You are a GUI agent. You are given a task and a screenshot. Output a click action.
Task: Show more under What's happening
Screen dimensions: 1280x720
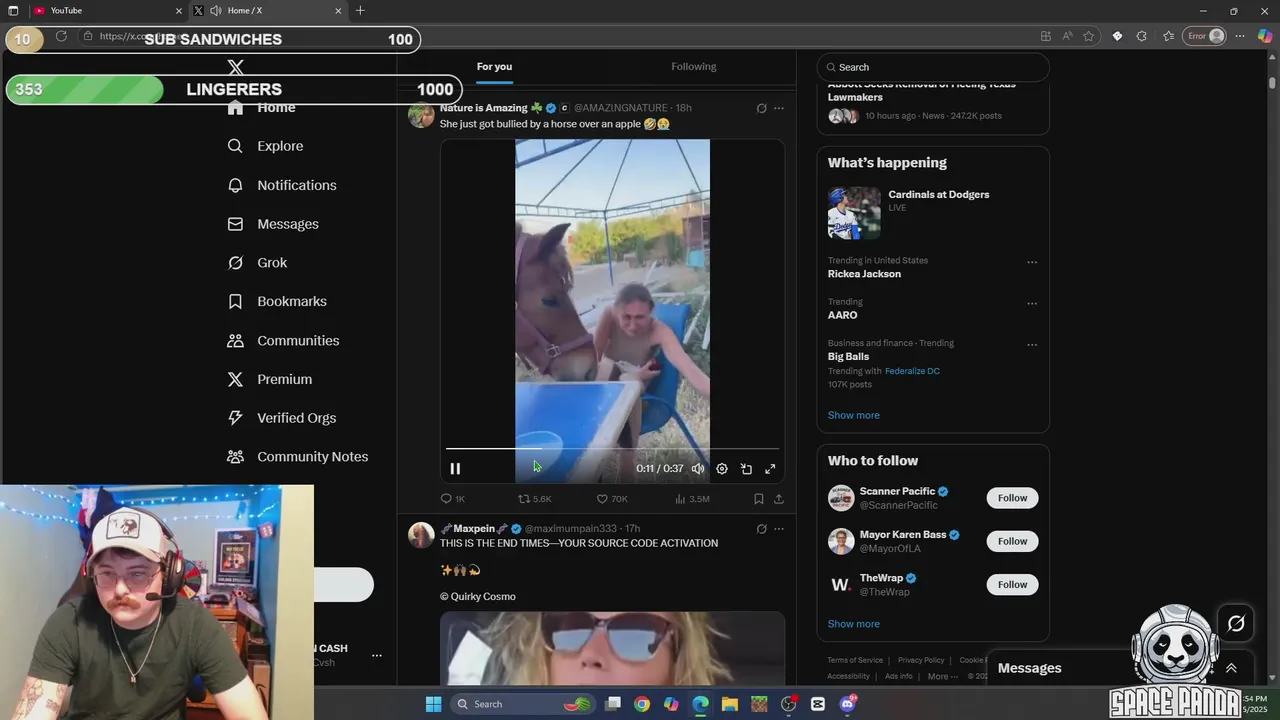pos(854,415)
